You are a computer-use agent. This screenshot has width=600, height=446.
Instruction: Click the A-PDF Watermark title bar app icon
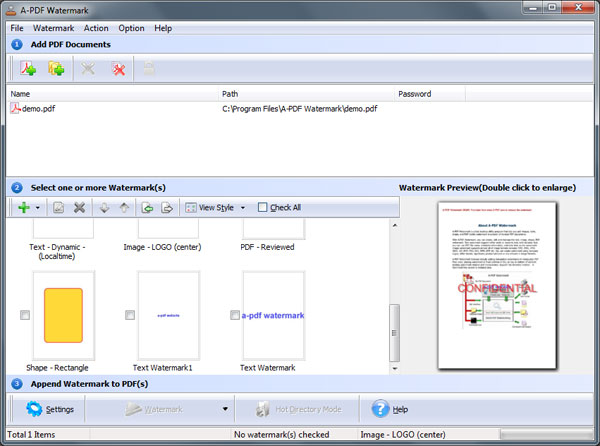pyautogui.click(x=11, y=10)
